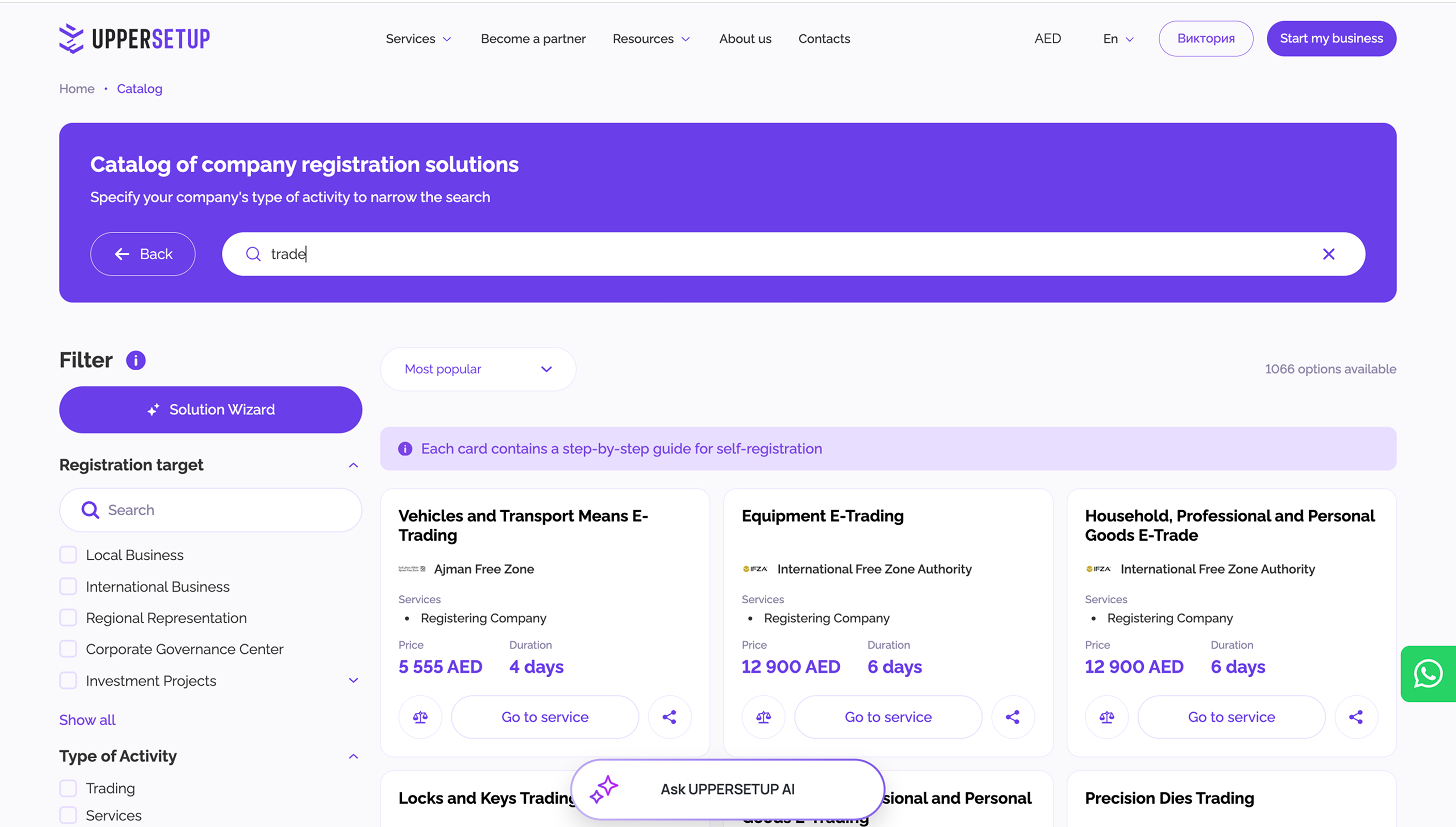Clear the search field with X icon
This screenshot has height=827, width=1456.
(x=1328, y=254)
